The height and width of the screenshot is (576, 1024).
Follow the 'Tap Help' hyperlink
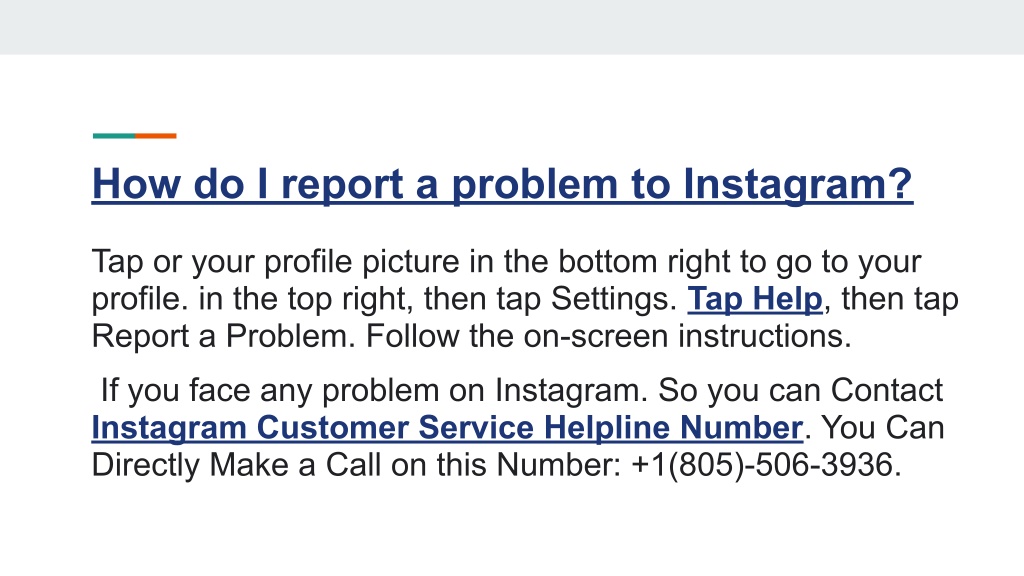[x=754, y=299]
